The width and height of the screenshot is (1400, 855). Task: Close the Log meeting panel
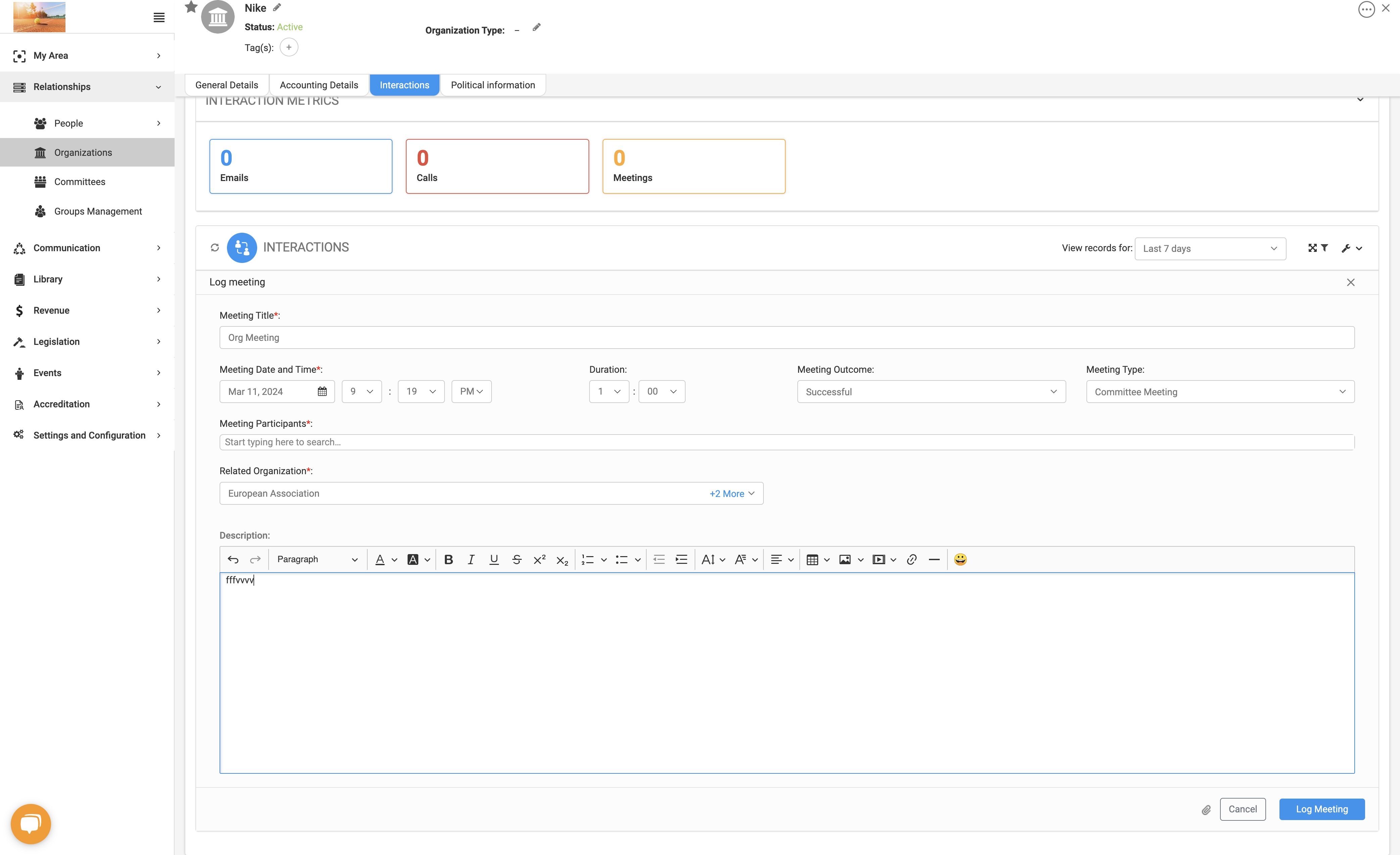click(x=1351, y=282)
